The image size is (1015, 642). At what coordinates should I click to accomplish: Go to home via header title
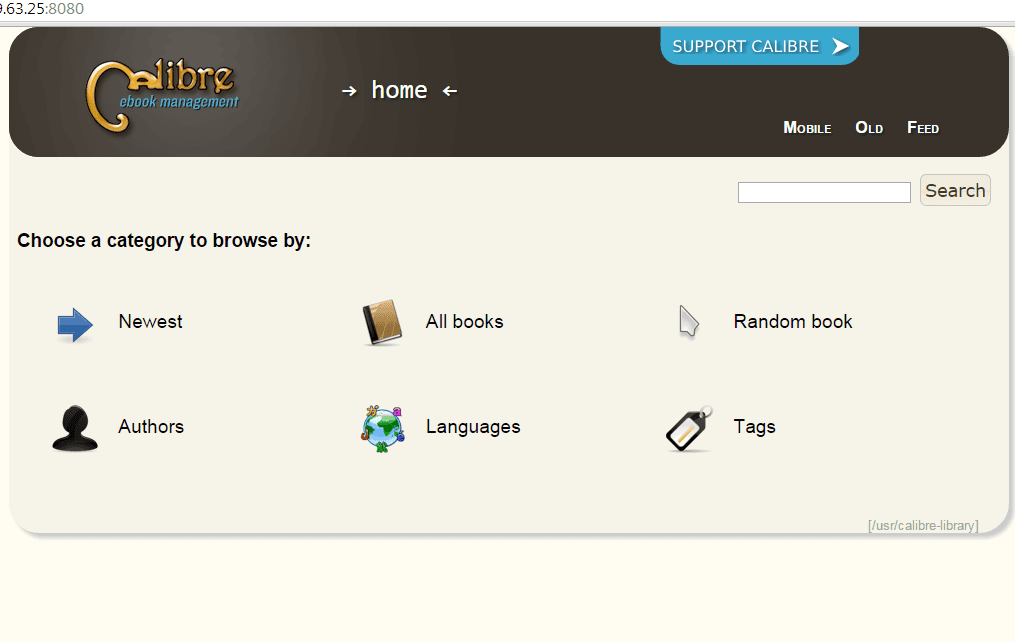pos(399,90)
